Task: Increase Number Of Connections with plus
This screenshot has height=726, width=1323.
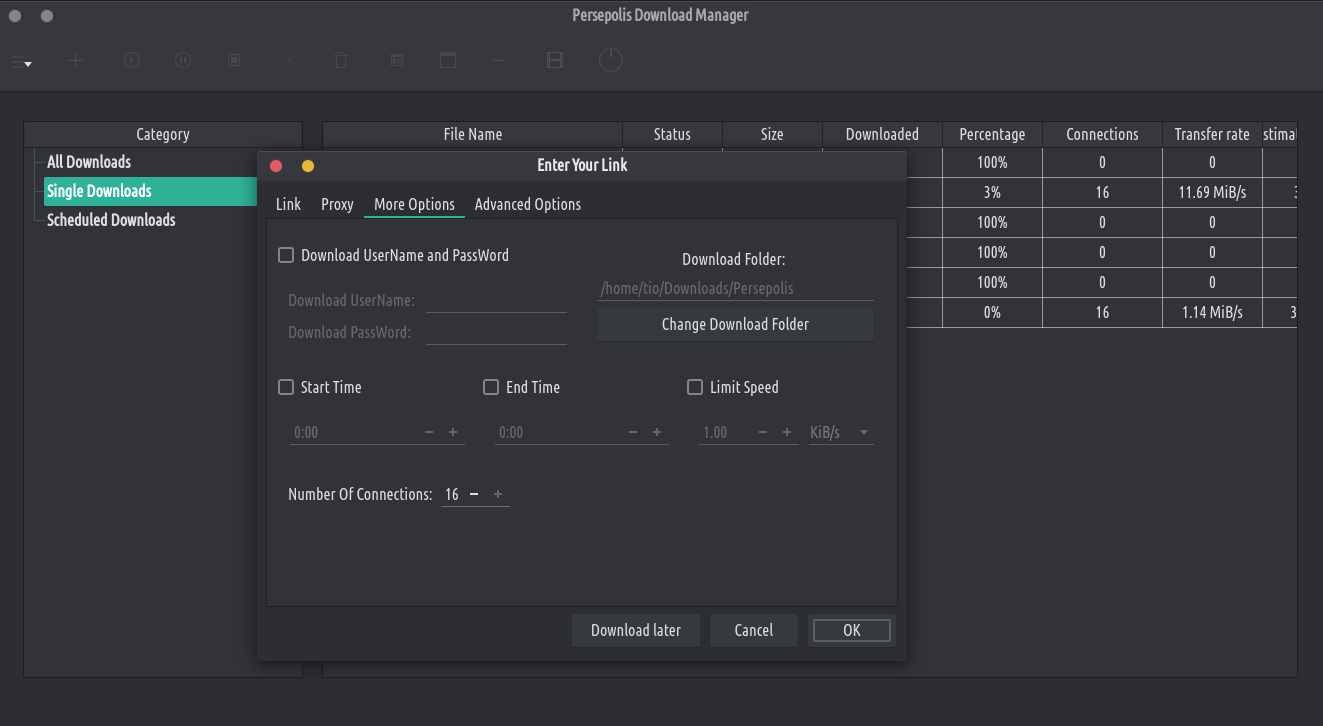Action: point(498,494)
